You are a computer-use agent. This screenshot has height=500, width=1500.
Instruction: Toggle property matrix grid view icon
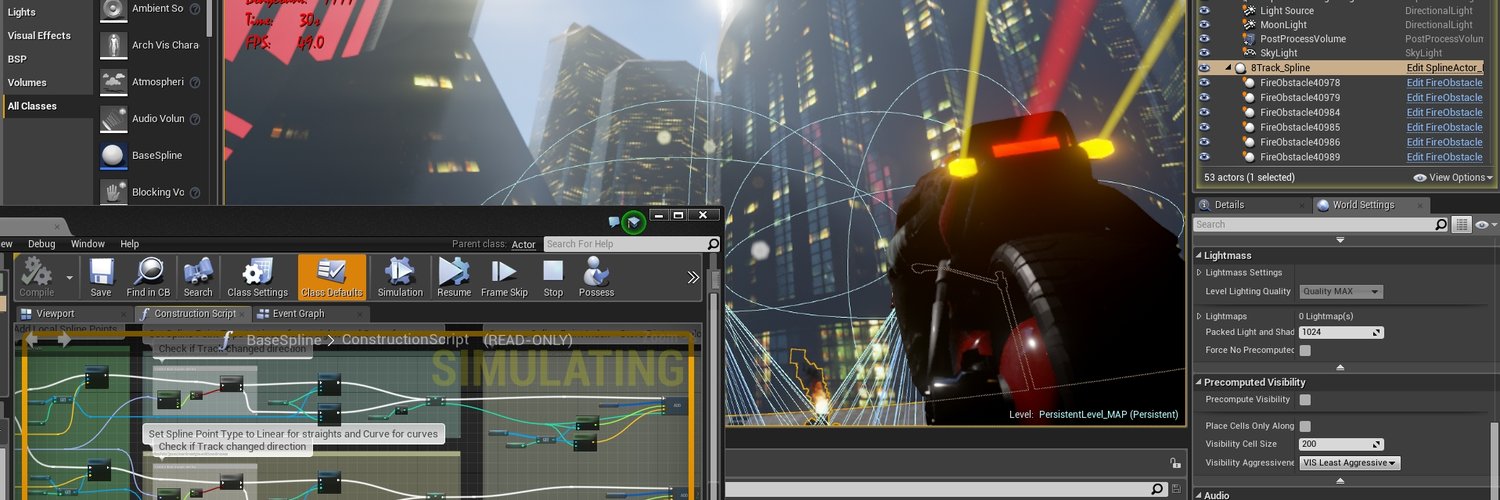[x=1461, y=225]
